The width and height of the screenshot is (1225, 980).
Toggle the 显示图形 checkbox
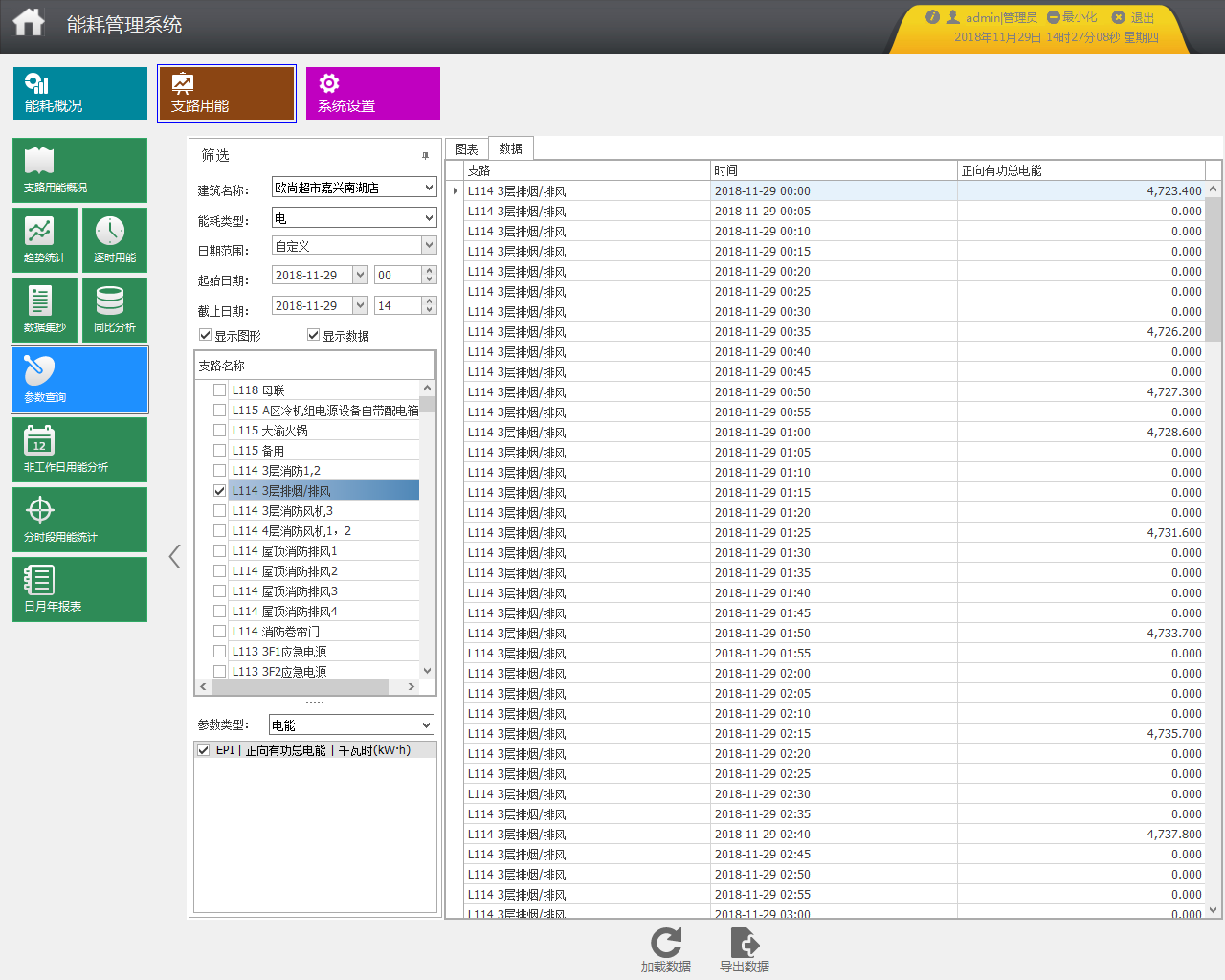205,335
